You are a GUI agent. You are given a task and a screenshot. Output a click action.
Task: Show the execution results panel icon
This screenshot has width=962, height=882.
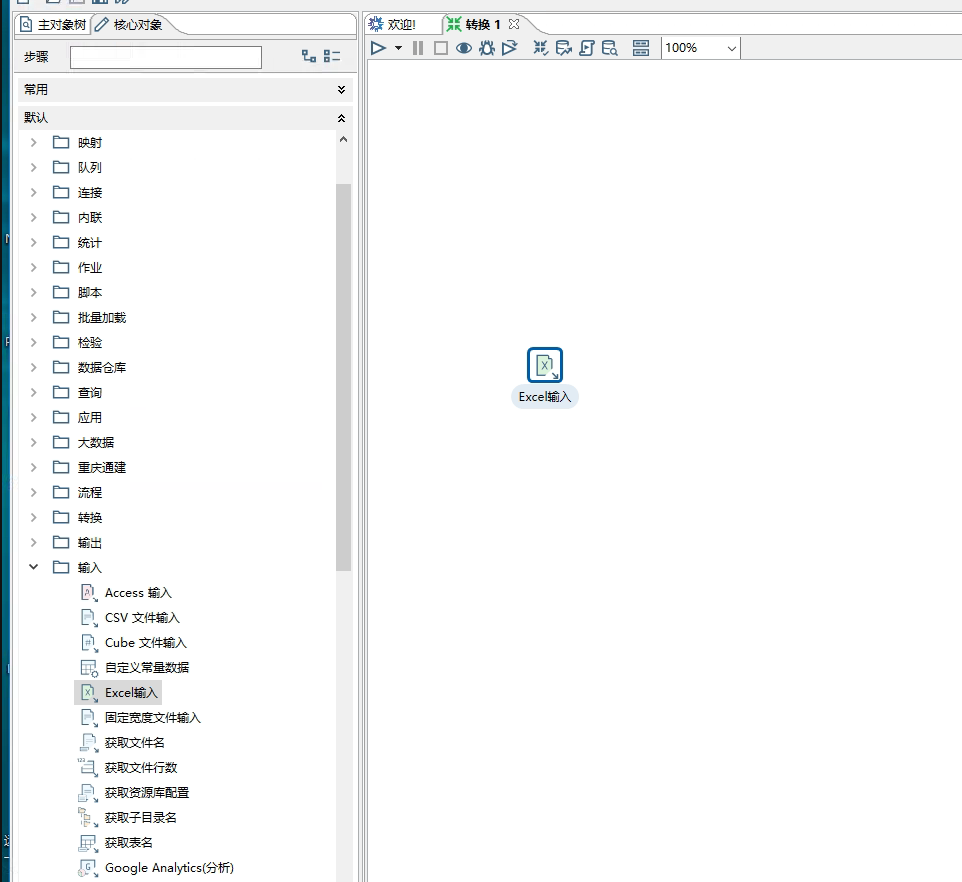[x=641, y=48]
